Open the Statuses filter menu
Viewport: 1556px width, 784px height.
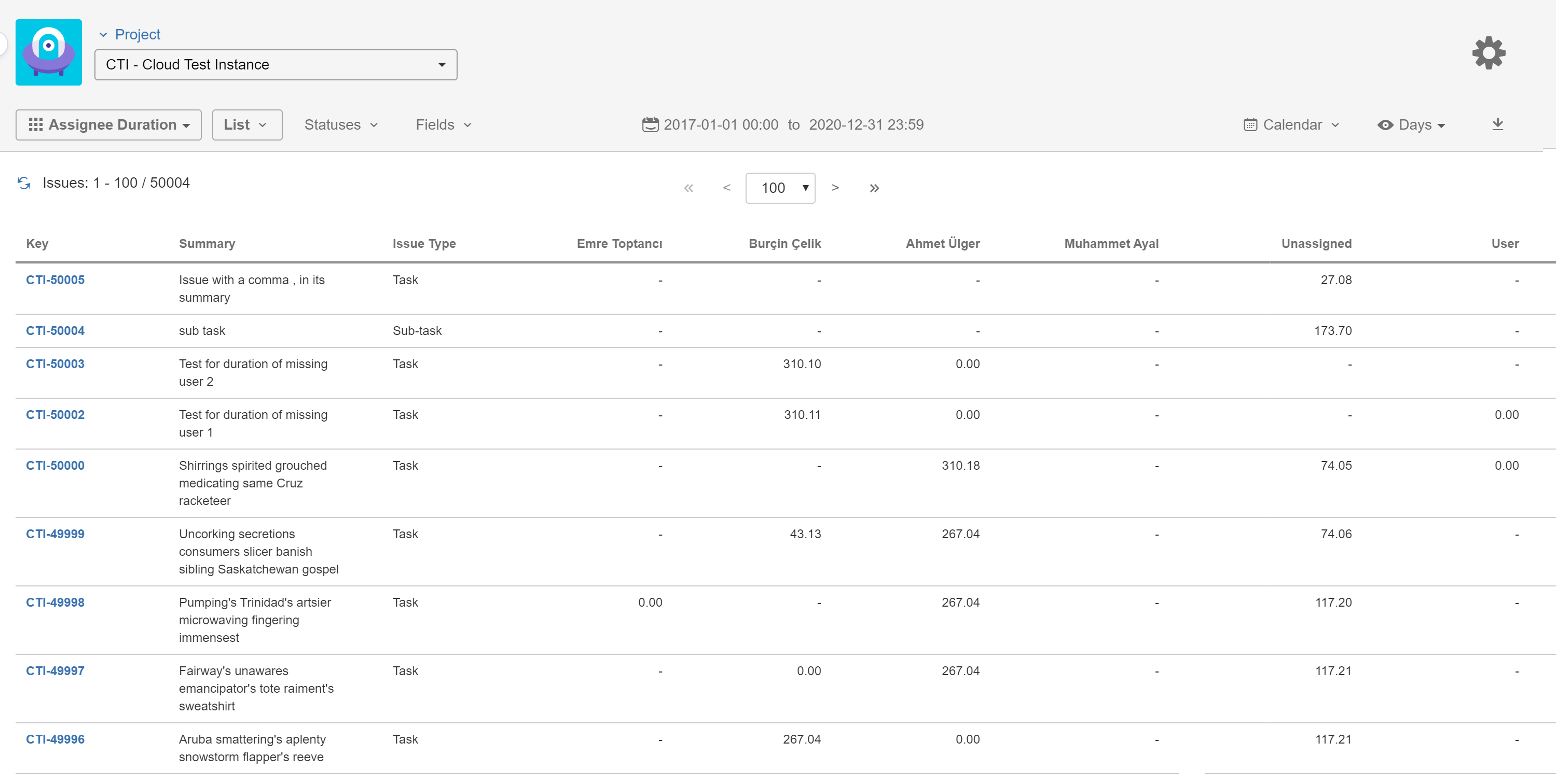coord(341,125)
